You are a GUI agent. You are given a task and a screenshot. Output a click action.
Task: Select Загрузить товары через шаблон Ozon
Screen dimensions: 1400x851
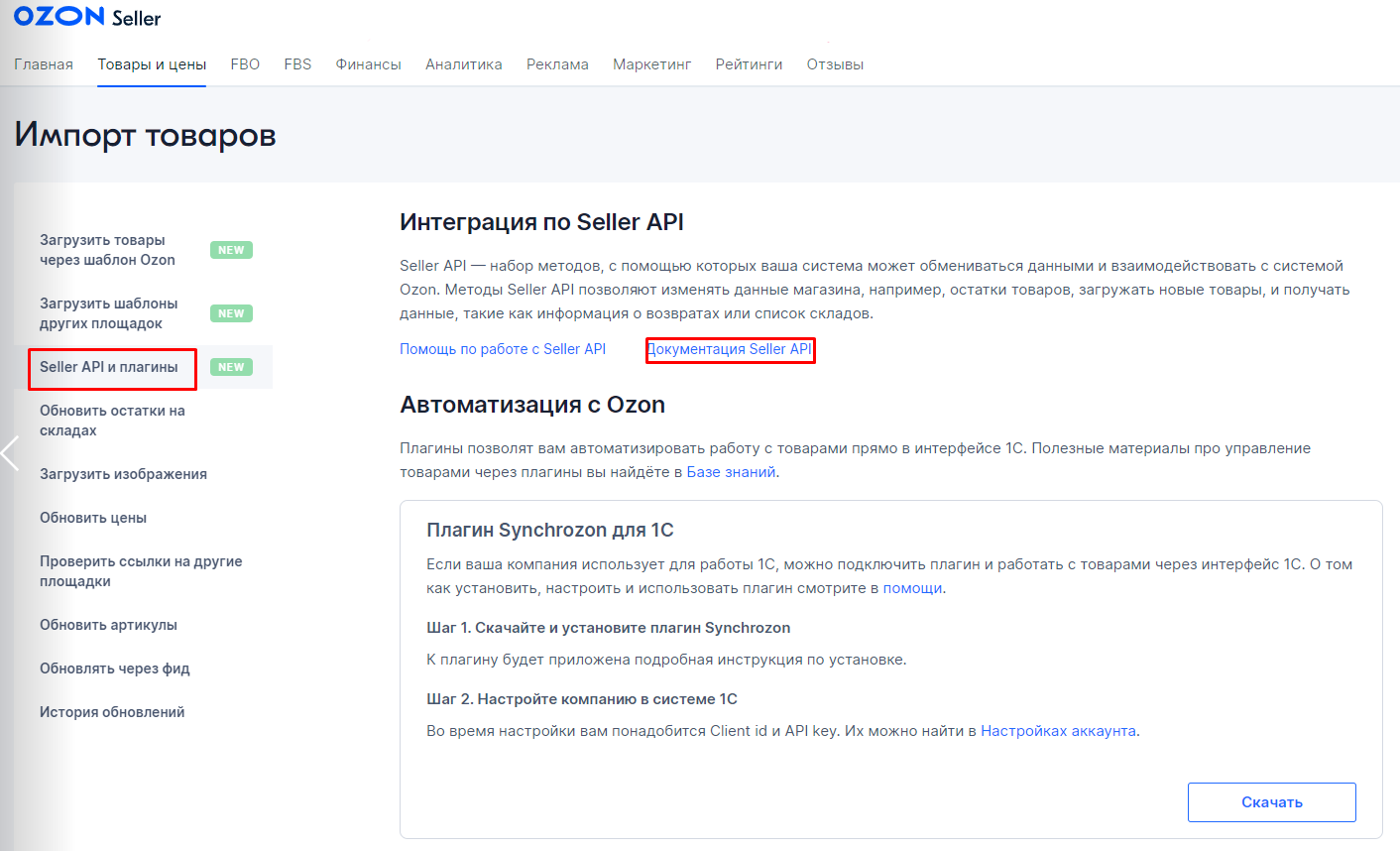[107, 250]
